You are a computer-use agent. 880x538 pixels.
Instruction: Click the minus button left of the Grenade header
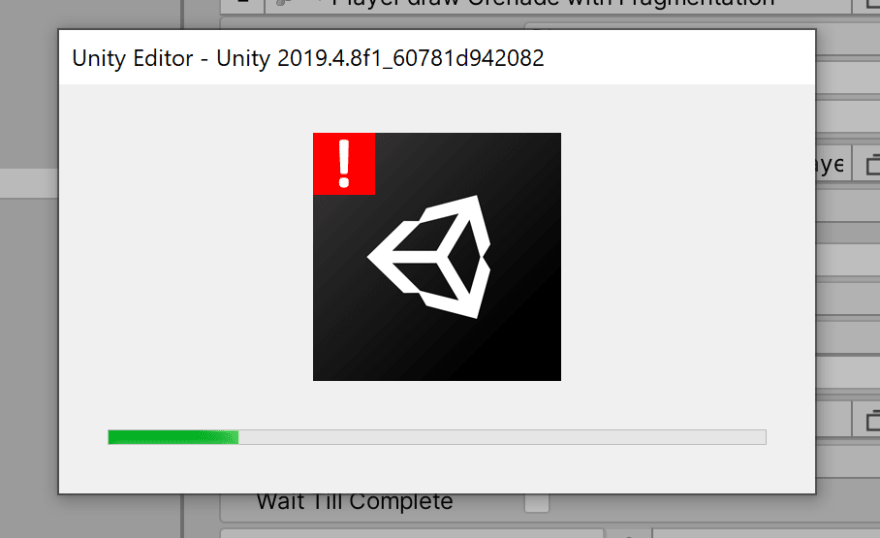point(242,3)
